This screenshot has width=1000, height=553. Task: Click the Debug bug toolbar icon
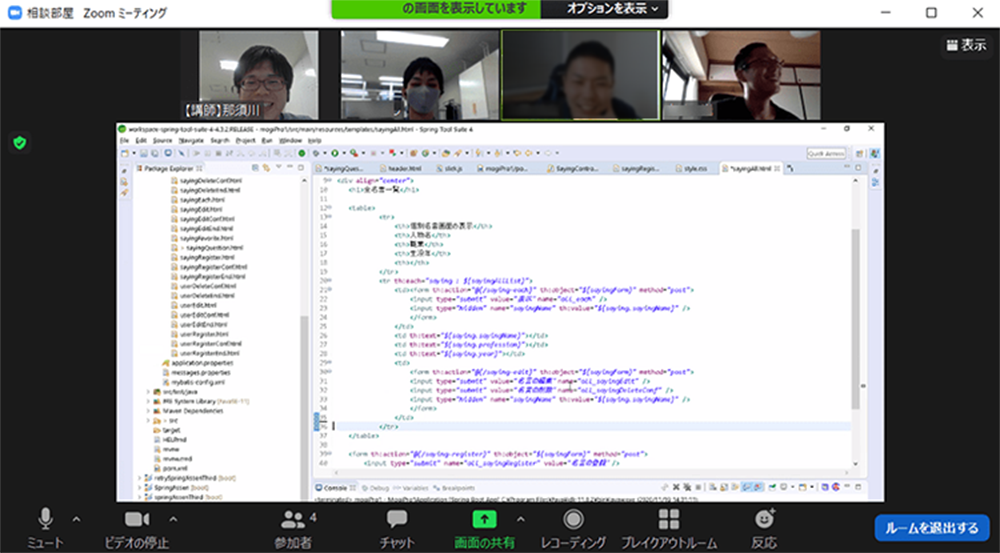tap(316, 153)
